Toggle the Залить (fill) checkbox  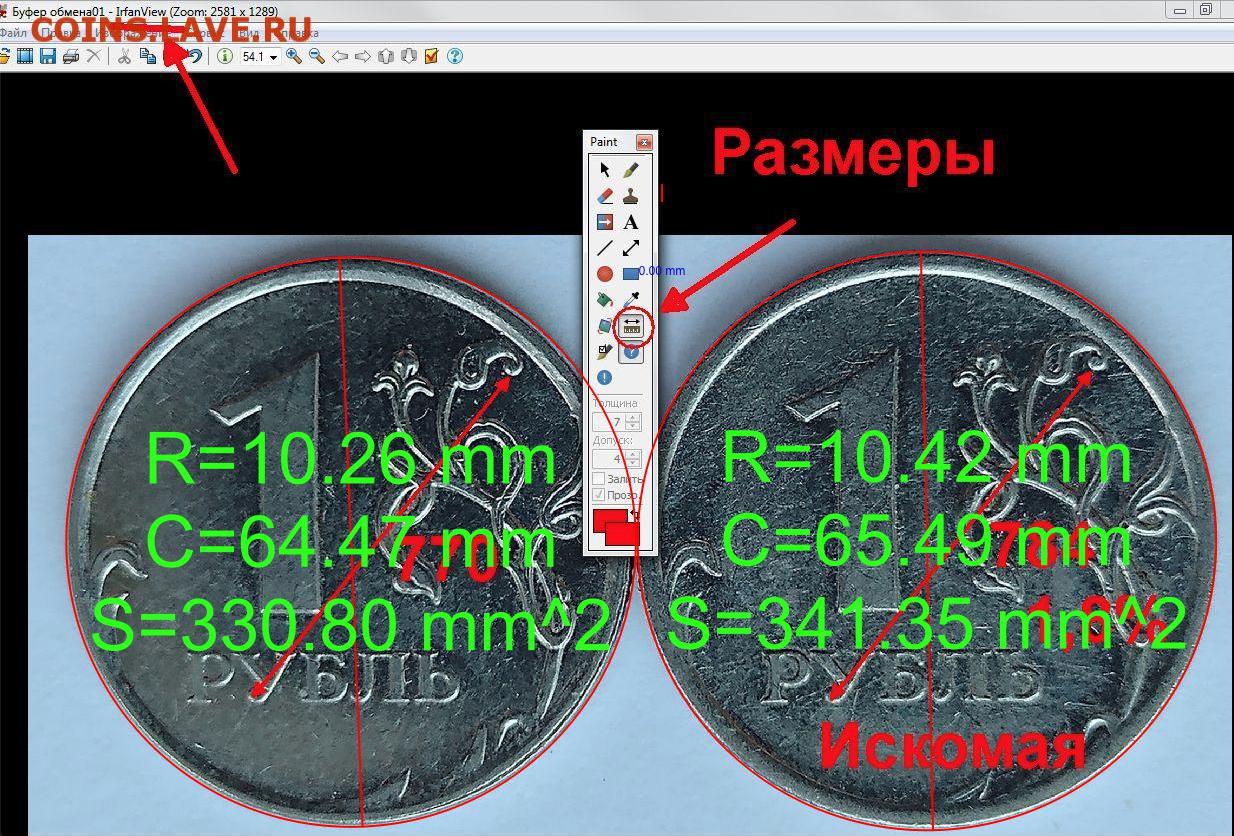599,479
